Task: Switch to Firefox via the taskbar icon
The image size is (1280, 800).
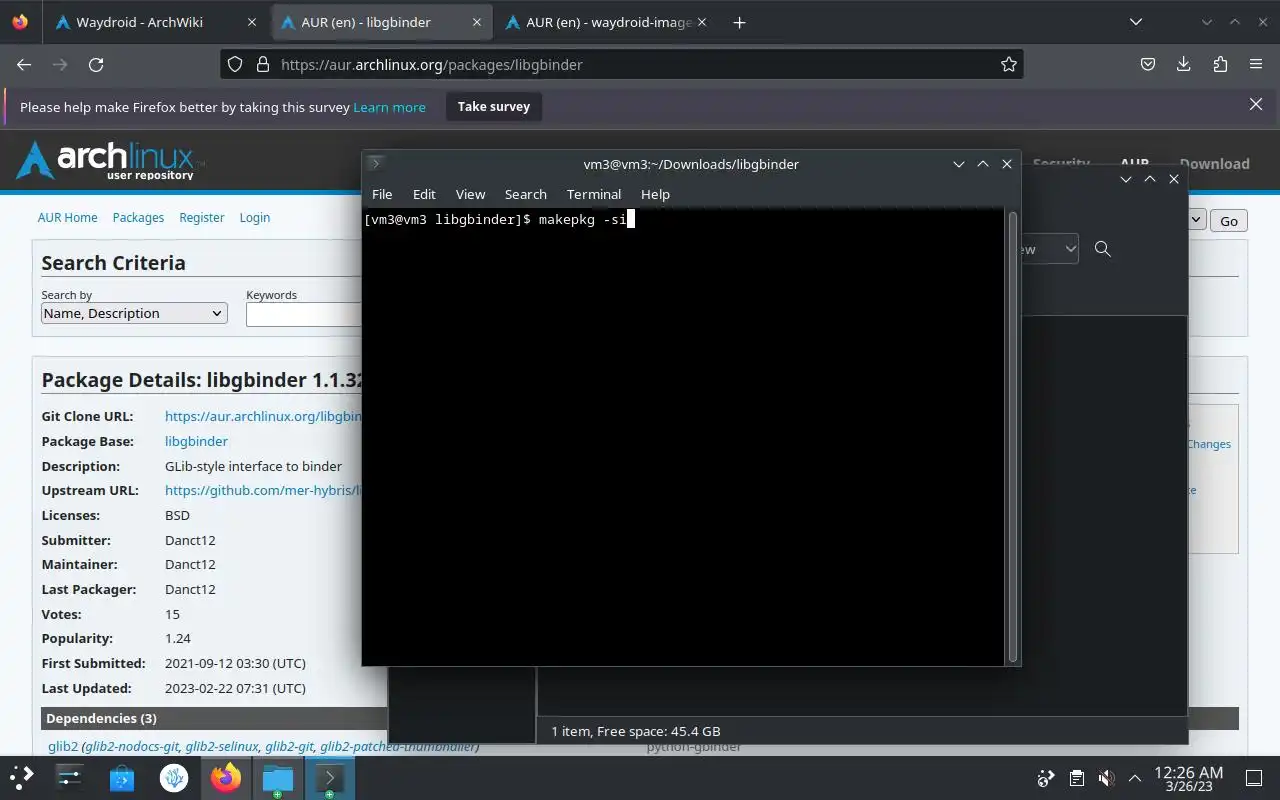Action: (x=226, y=777)
